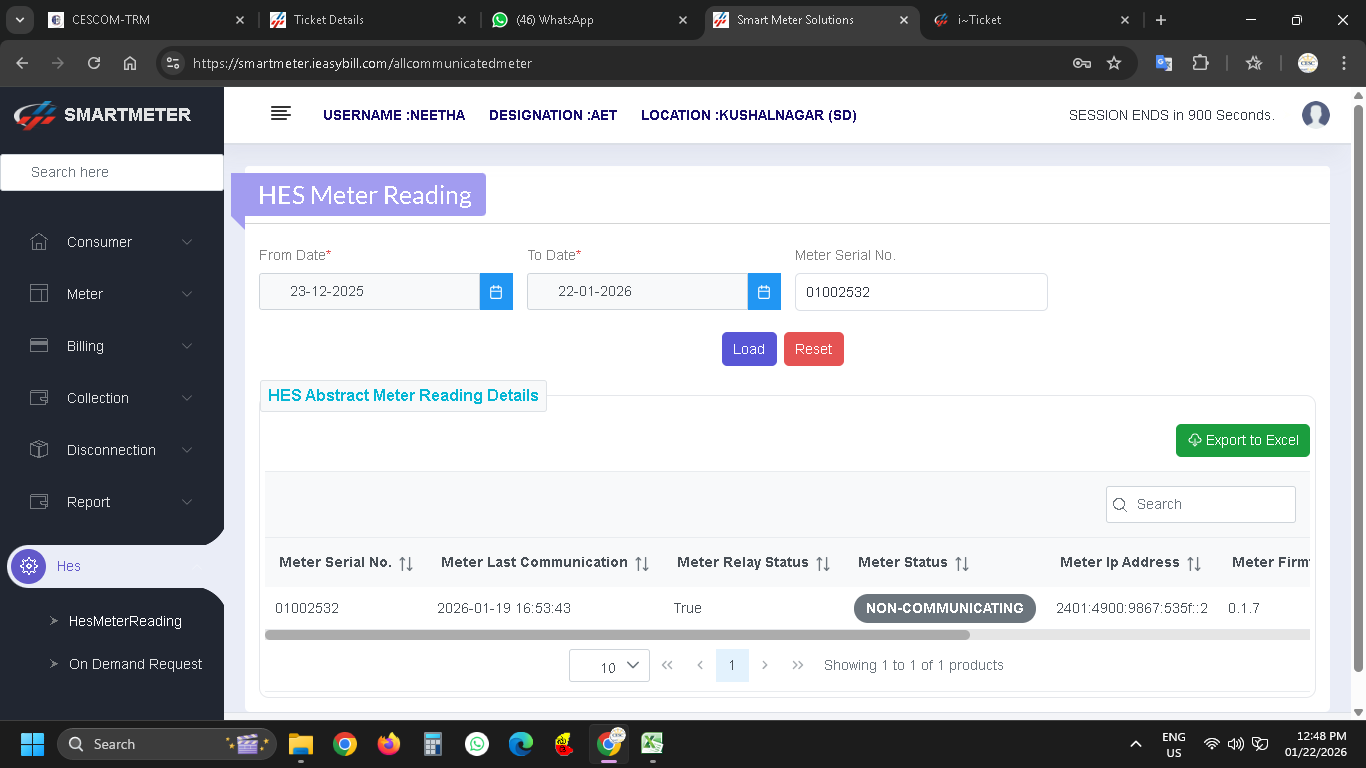Click the user profile avatar icon
The height and width of the screenshot is (768, 1366).
click(x=1315, y=115)
